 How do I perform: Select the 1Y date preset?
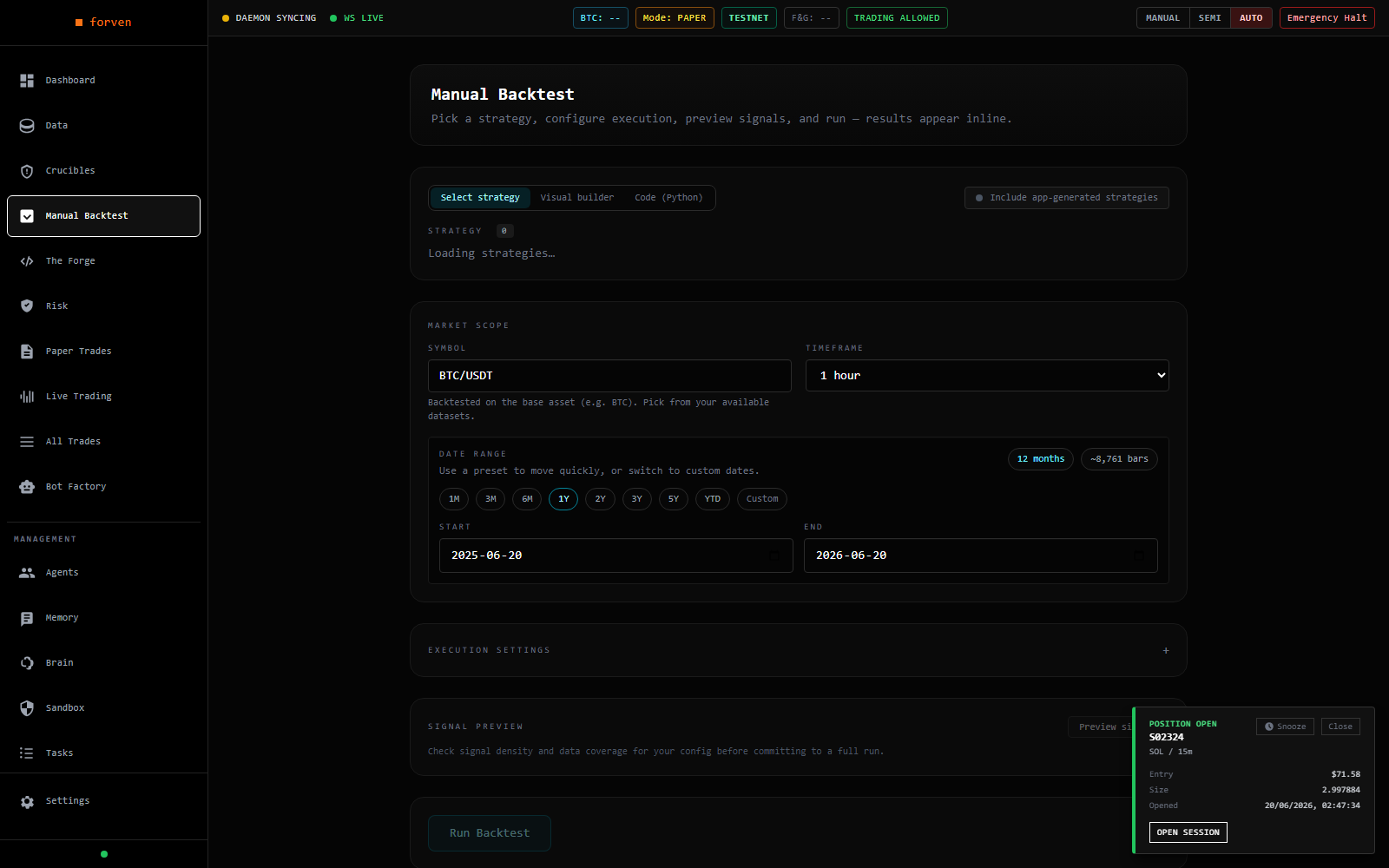(563, 499)
